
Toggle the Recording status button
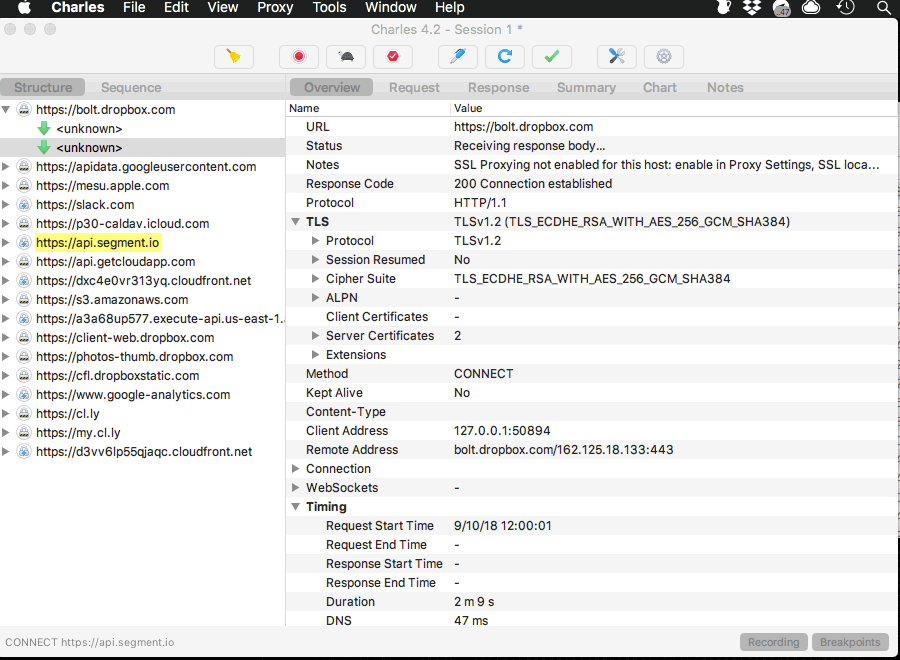(774, 642)
